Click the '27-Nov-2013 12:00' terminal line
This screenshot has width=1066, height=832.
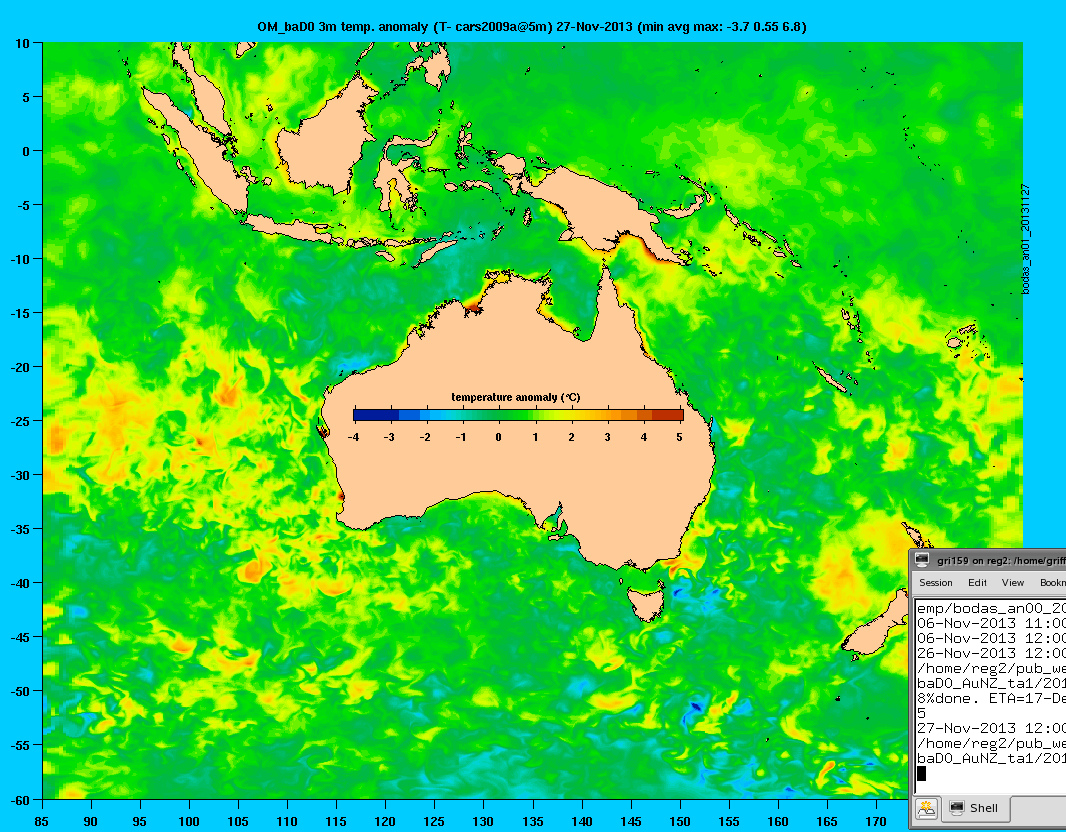[x=991, y=728]
